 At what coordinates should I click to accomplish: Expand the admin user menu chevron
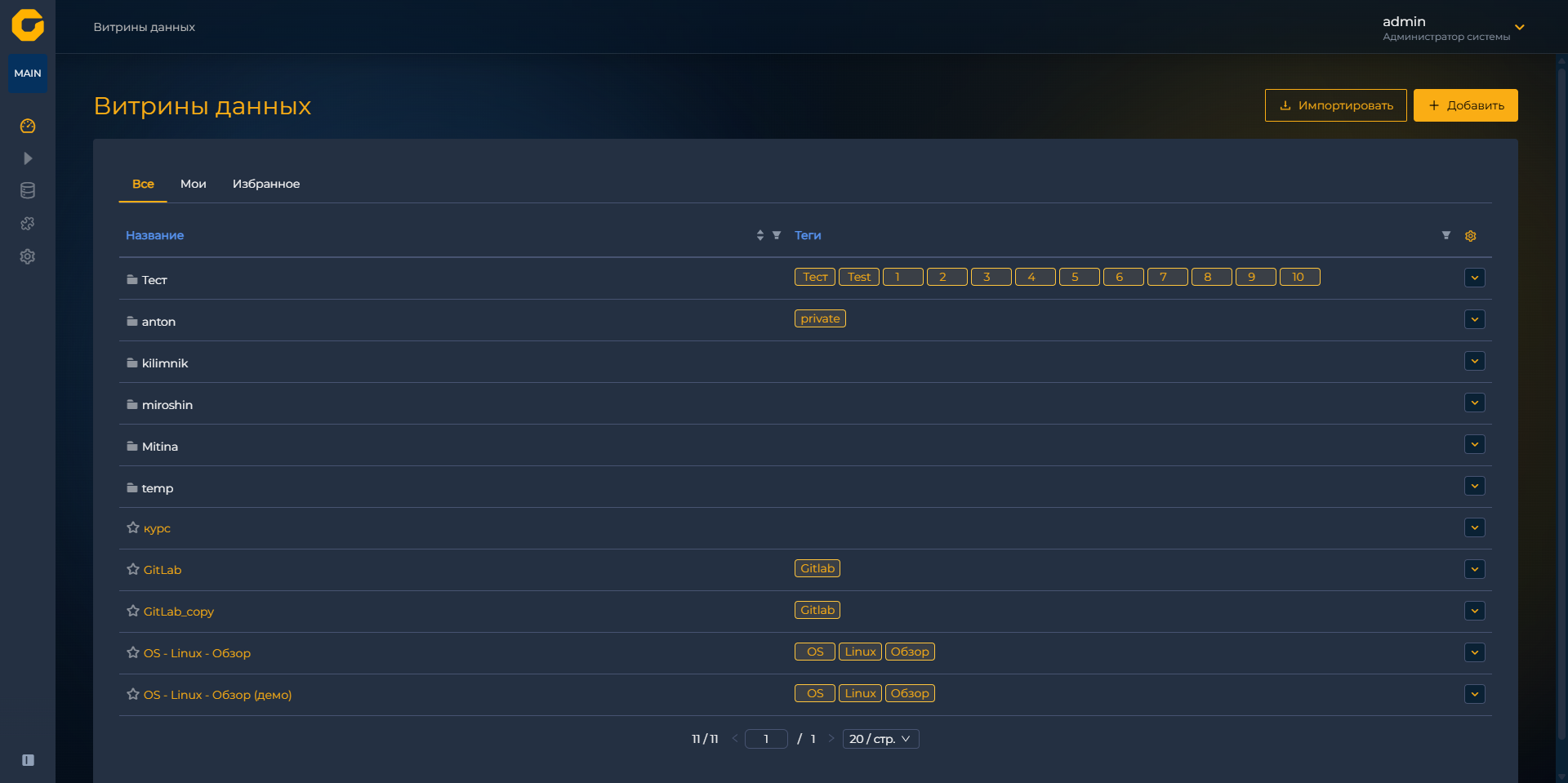point(1520,28)
